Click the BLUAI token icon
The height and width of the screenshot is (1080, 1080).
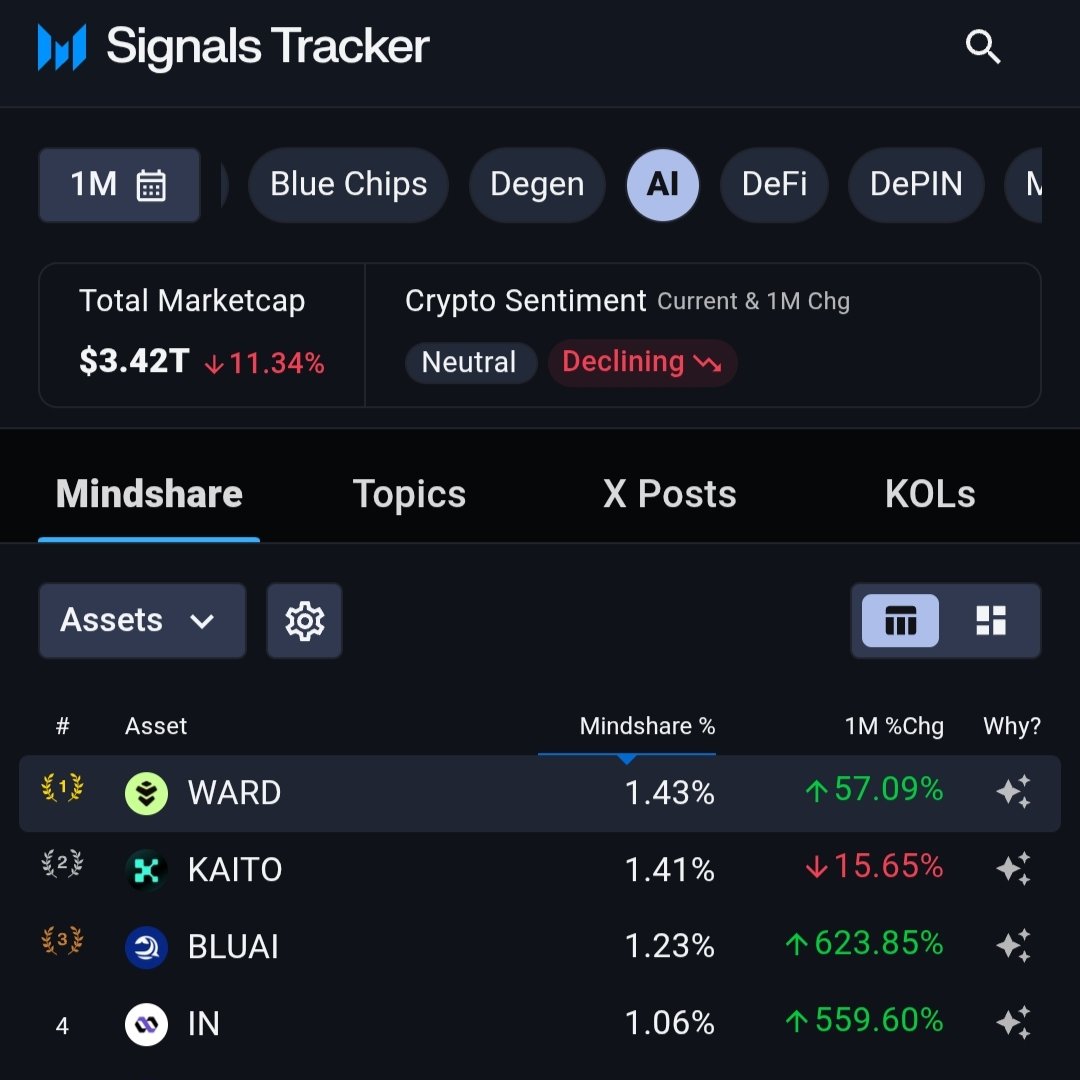[x=146, y=947]
